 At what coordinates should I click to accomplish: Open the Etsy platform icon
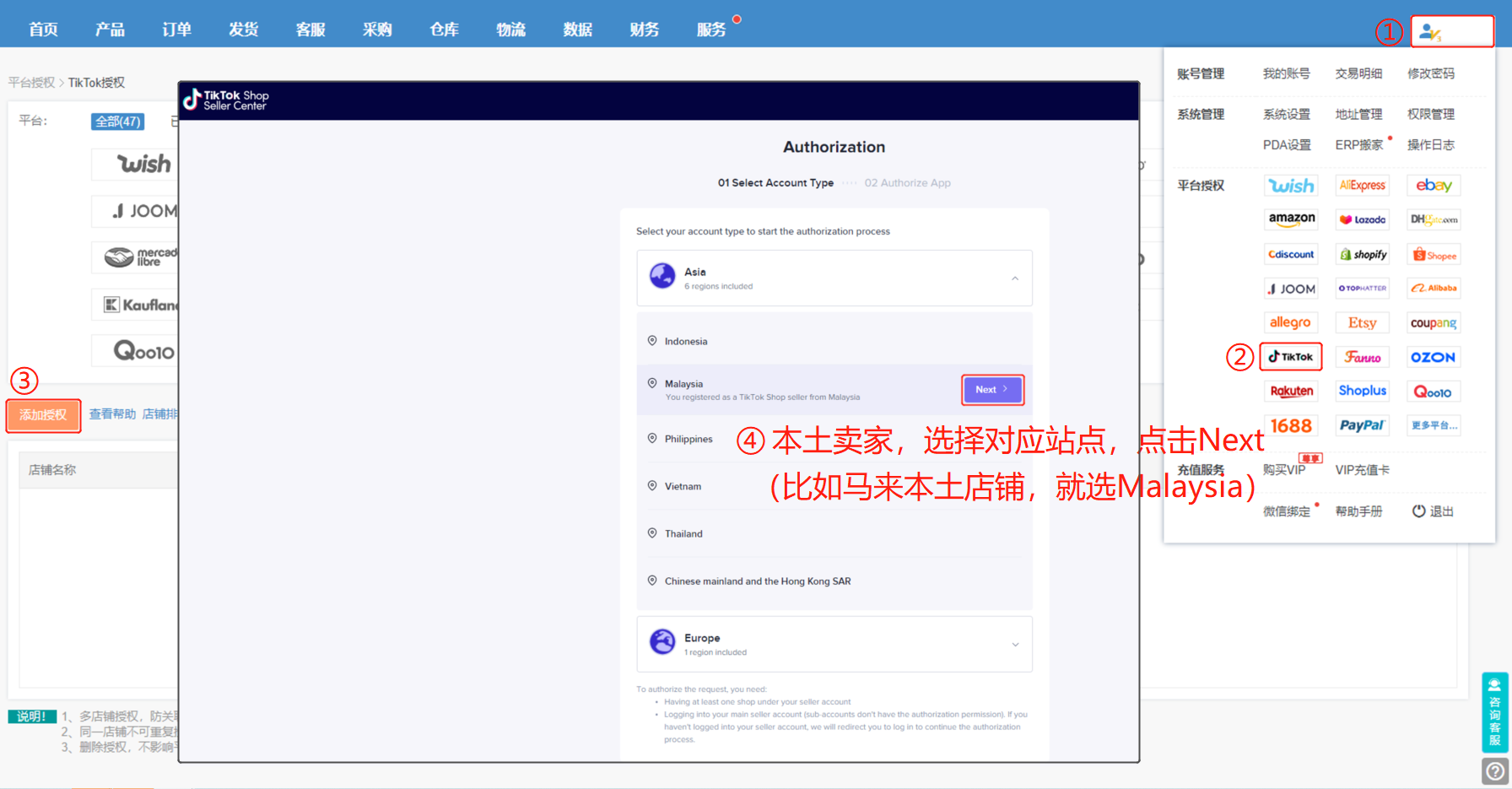coord(1362,322)
